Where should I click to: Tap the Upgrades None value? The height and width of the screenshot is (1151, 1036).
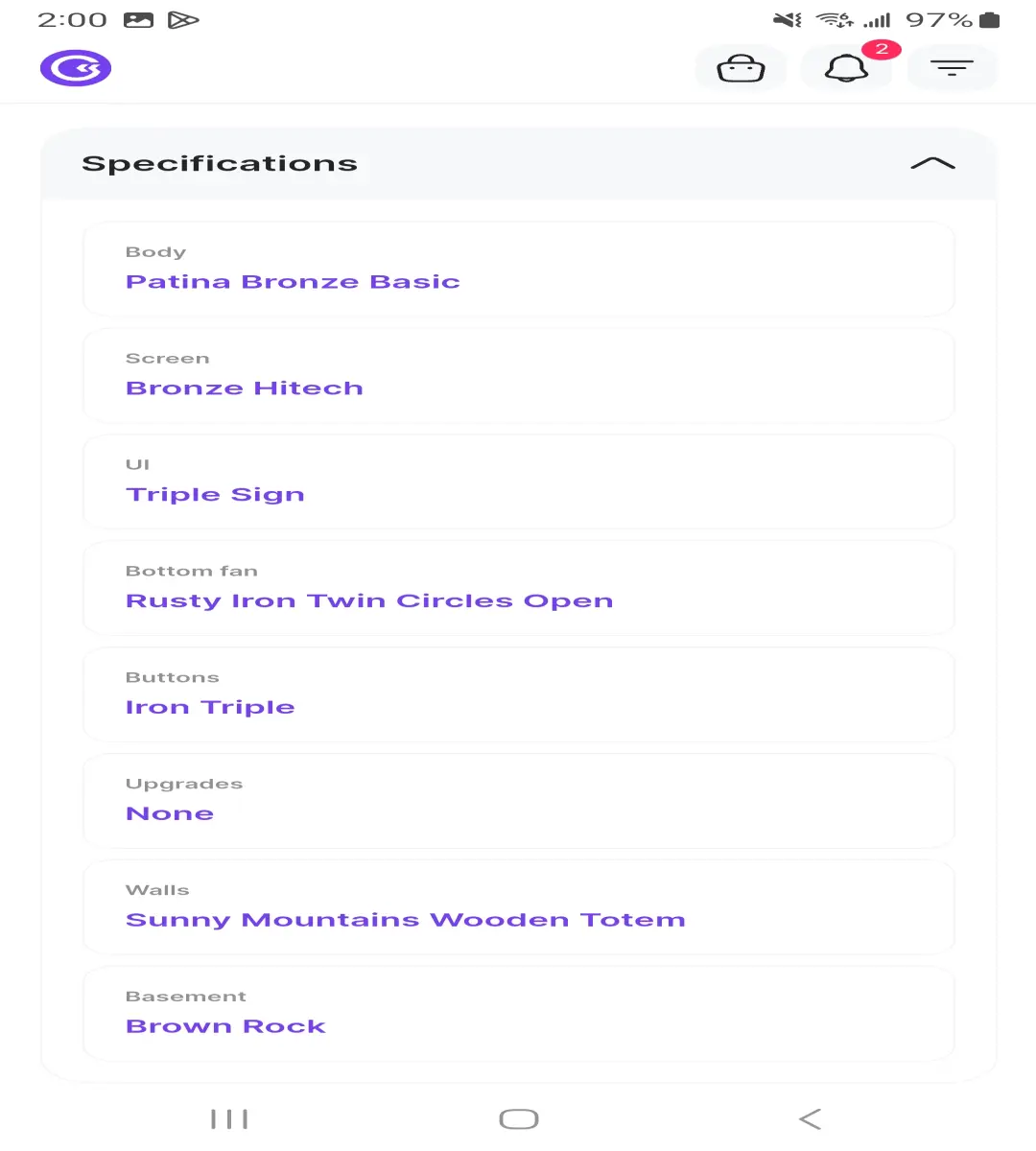170,813
